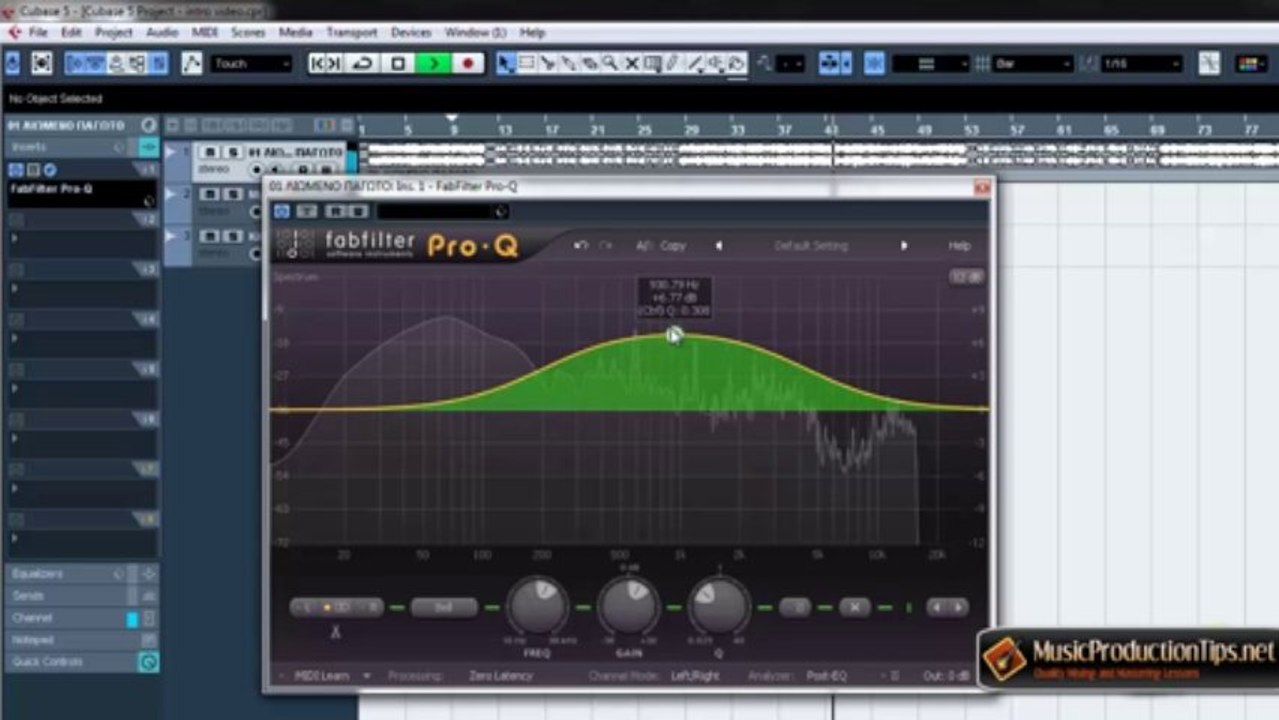Adjust the FREQ knob in Pro-Q
The image size is (1279, 720).
pos(537,606)
